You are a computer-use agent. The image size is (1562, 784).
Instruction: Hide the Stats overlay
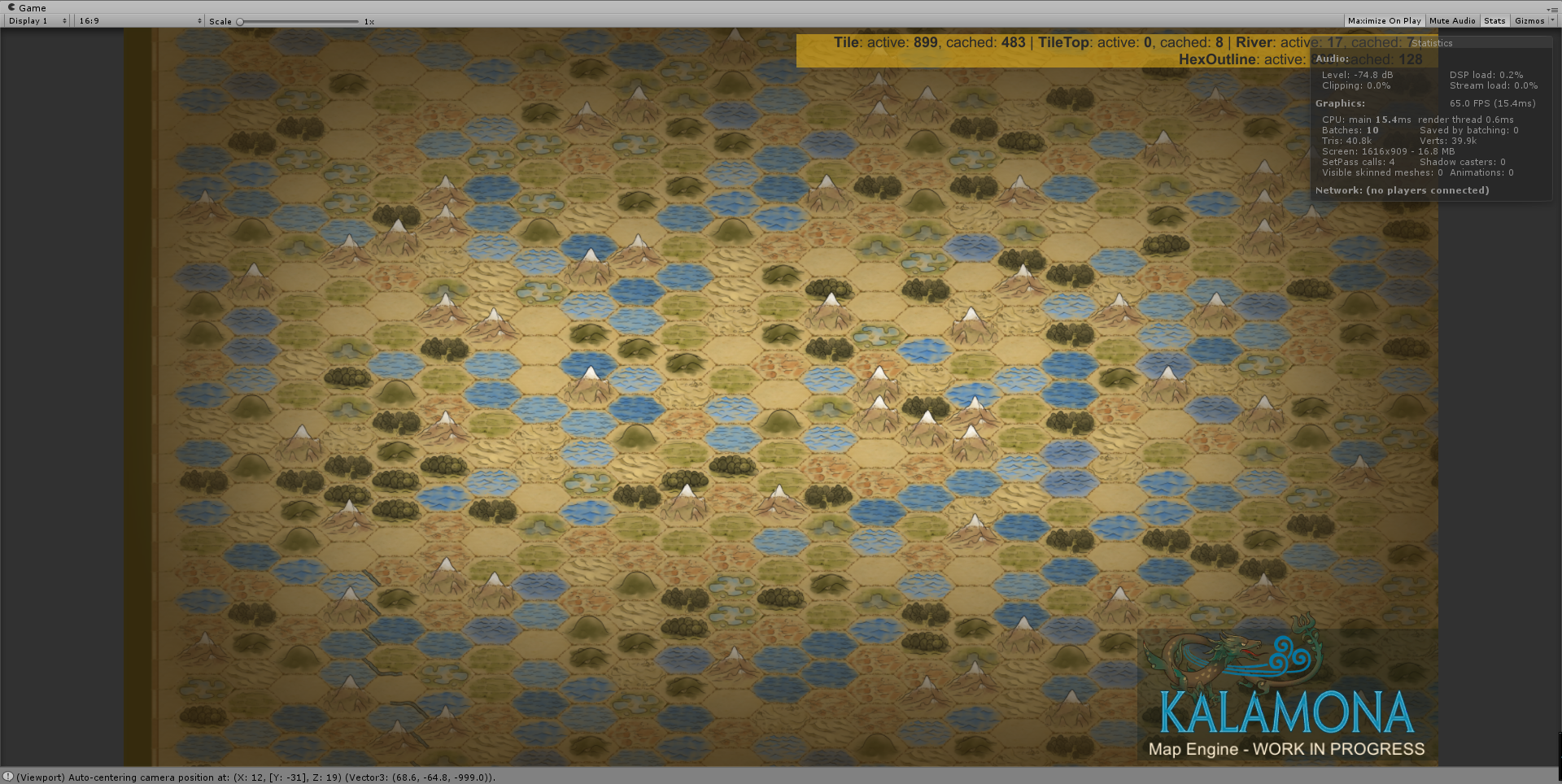click(x=1494, y=21)
